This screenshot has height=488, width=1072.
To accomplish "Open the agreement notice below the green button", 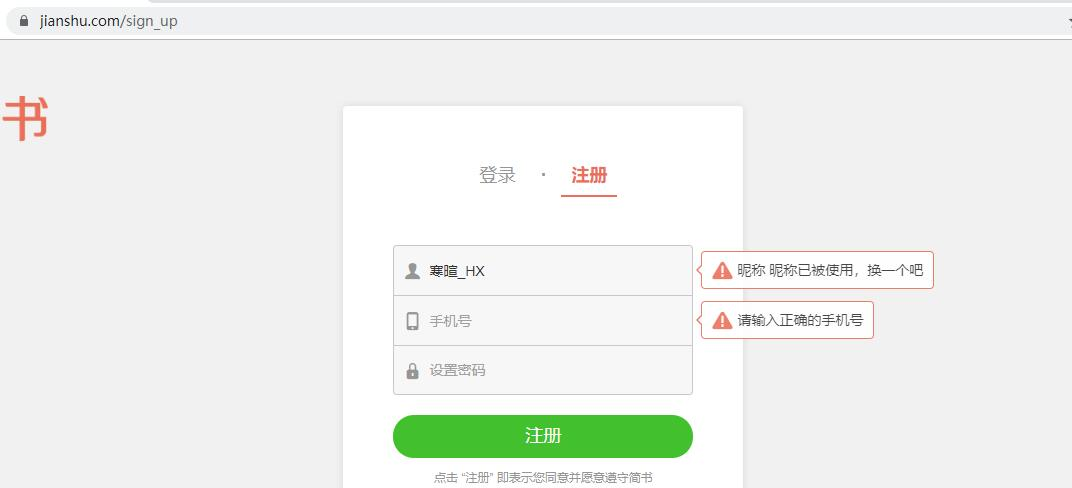I will point(543,478).
